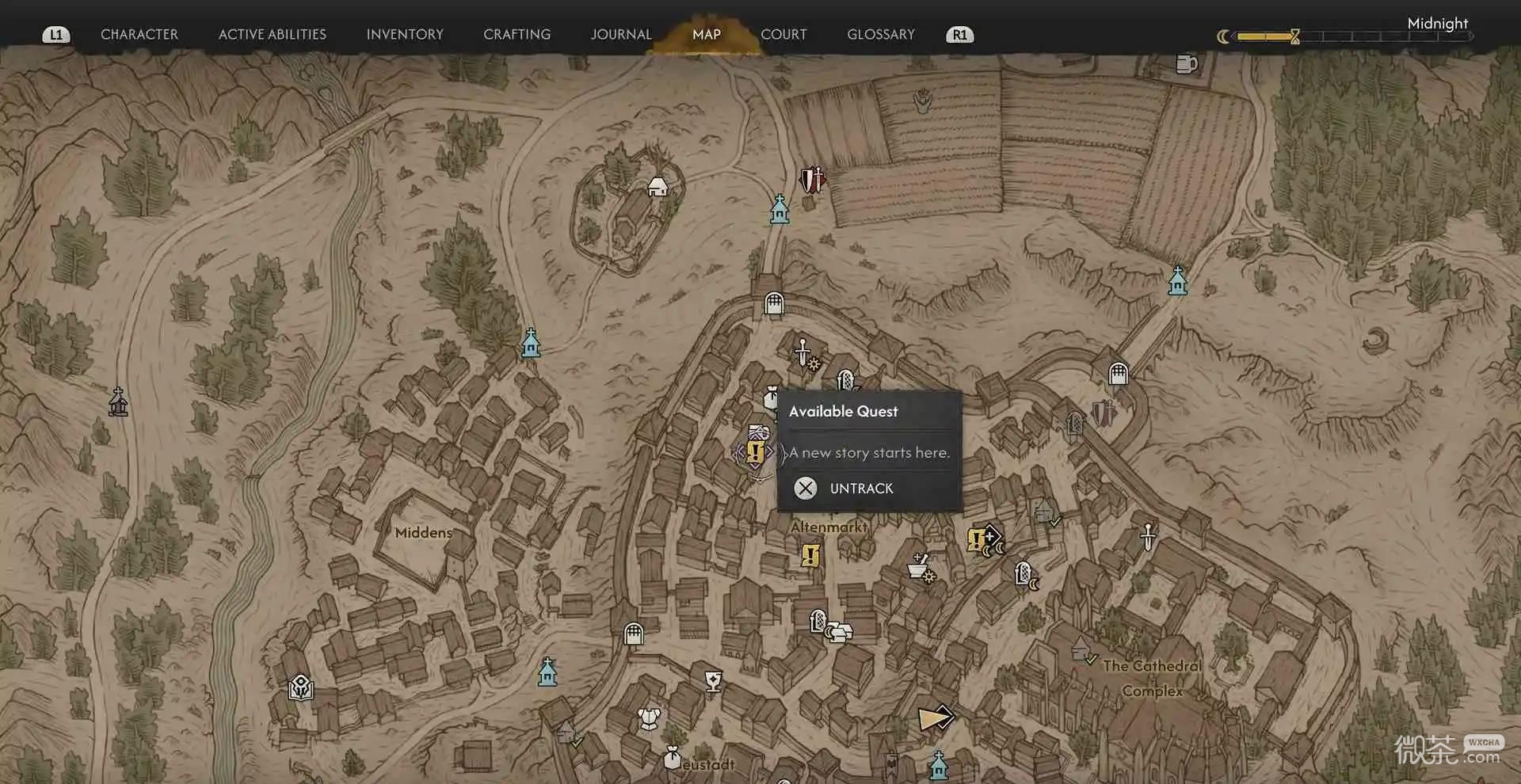The width and height of the screenshot is (1521, 784).
Task: Click the faded arched window icon beside the faded shield
Action: pyautogui.click(x=1073, y=423)
